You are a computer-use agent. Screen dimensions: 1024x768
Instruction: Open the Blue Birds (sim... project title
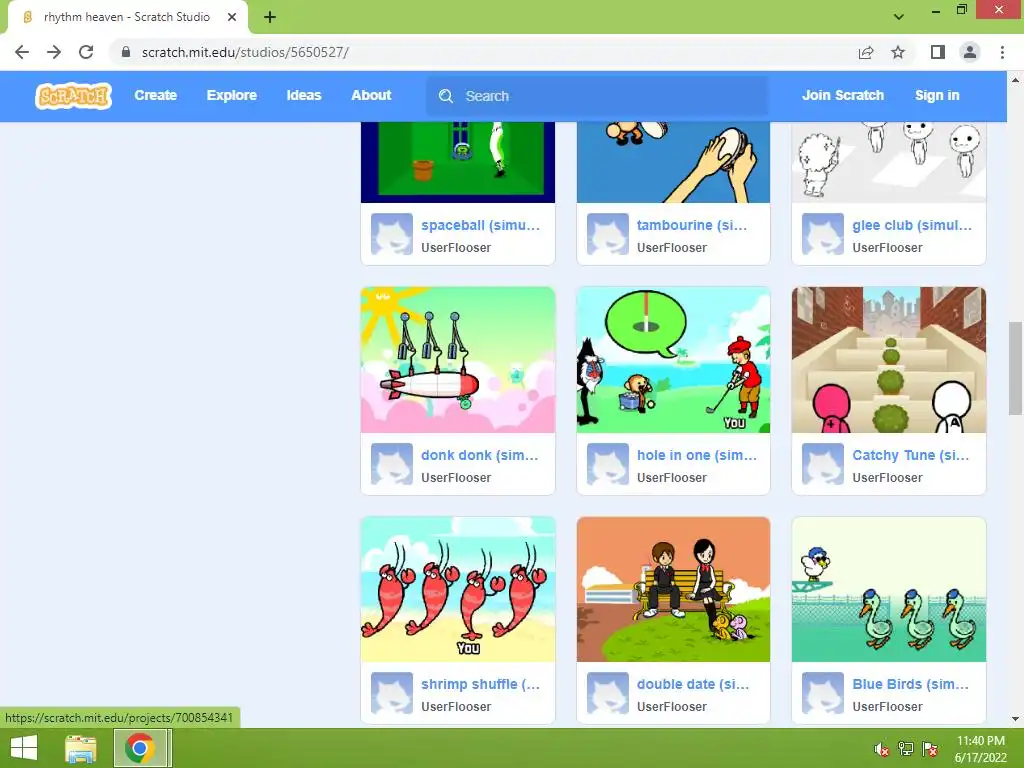point(911,684)
